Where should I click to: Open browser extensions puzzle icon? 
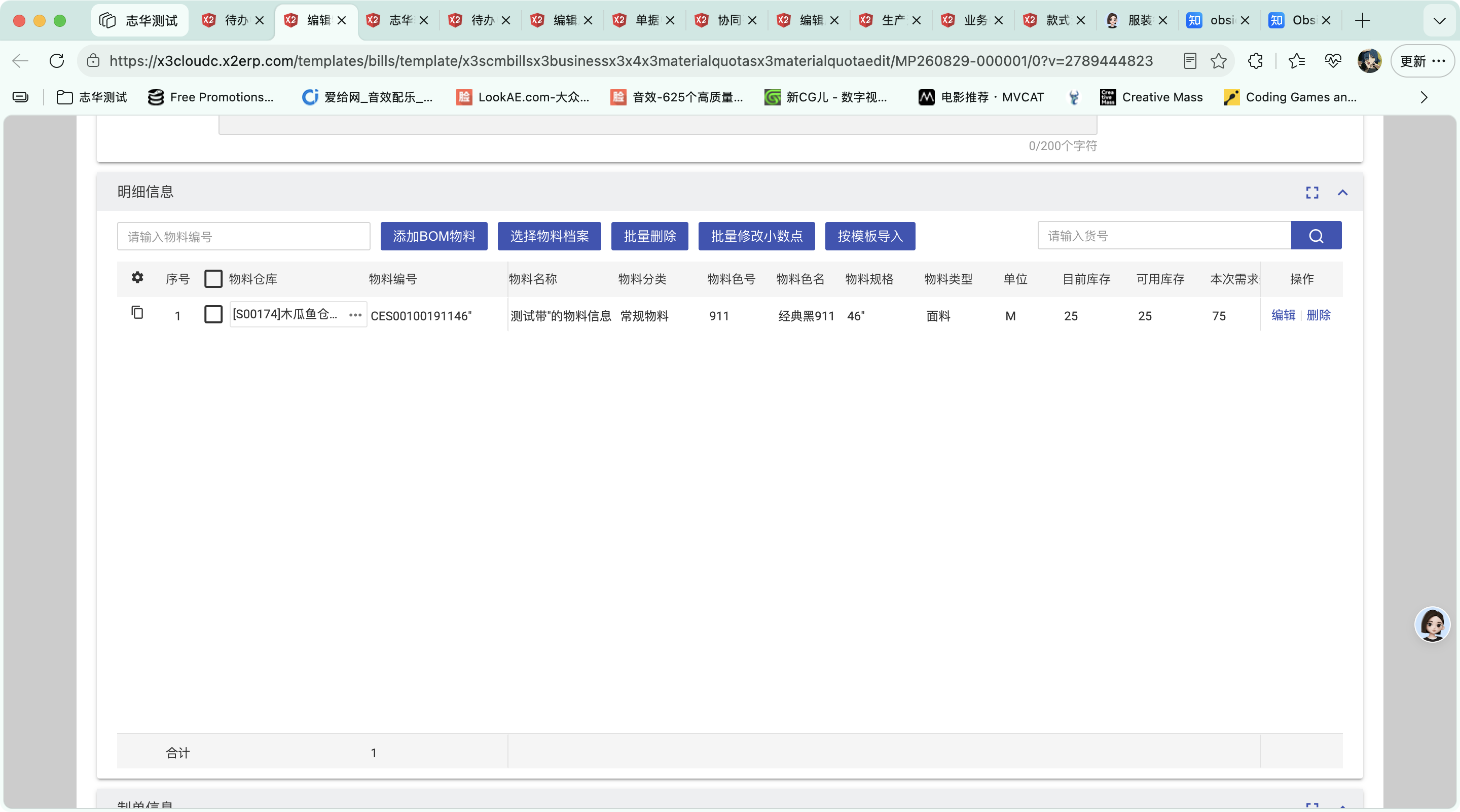click(x=1255, y=61)
